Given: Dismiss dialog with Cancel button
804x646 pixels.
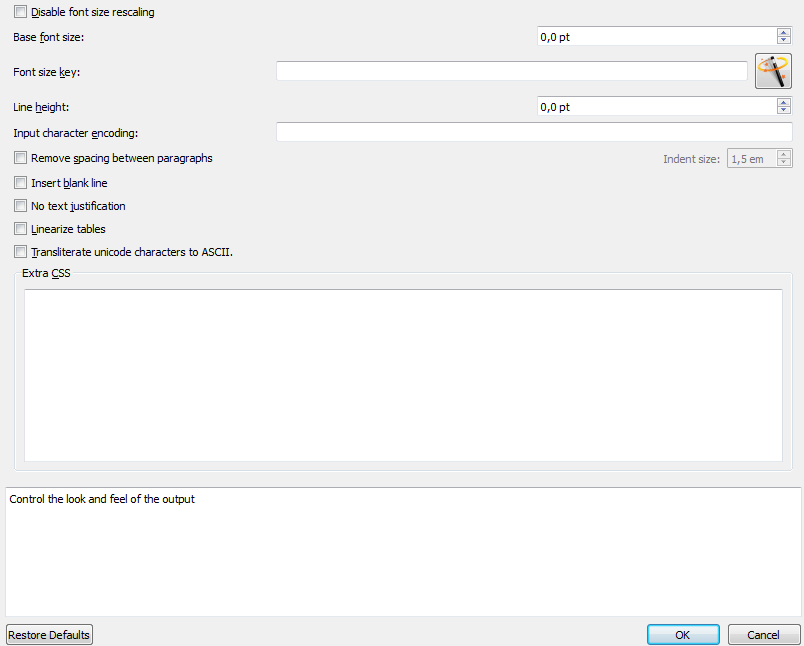Looking at the screenshot, I should pyautogui.click(x=763, y=635).
